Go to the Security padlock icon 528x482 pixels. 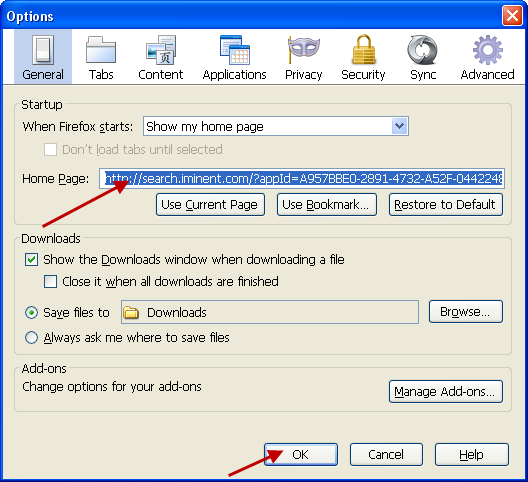tap(363, 49)
